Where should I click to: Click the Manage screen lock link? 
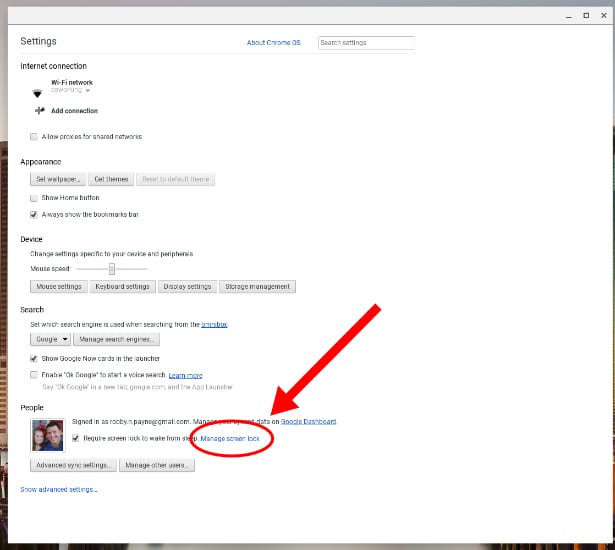[x=230, y=439]
